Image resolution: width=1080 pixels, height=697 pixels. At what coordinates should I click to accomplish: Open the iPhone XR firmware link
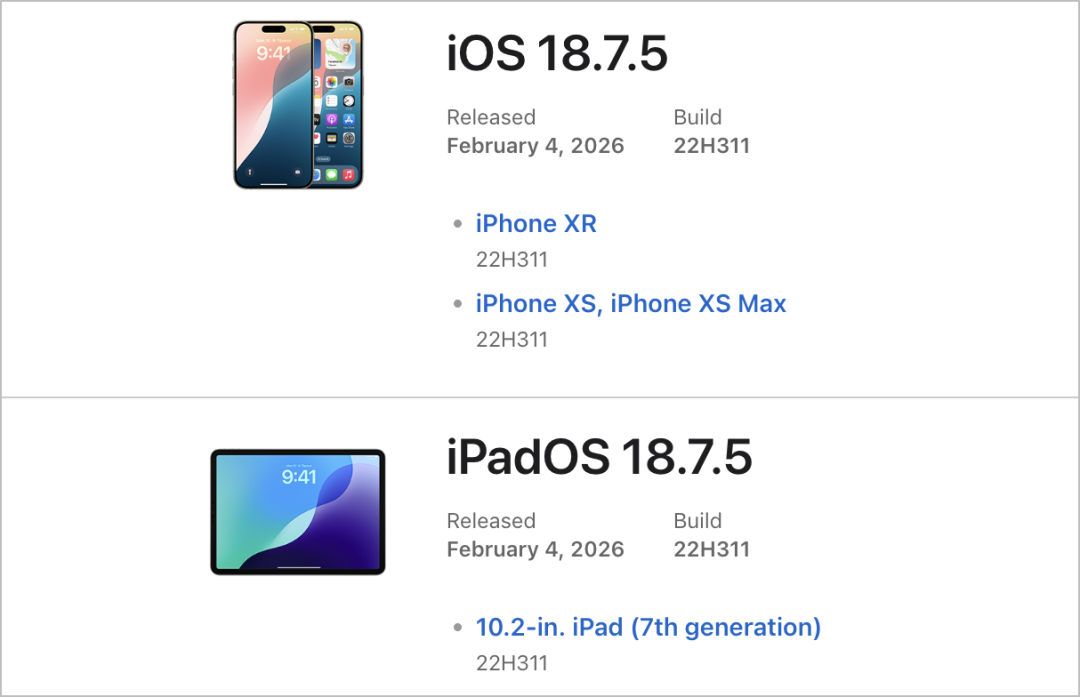click(536, 223)
